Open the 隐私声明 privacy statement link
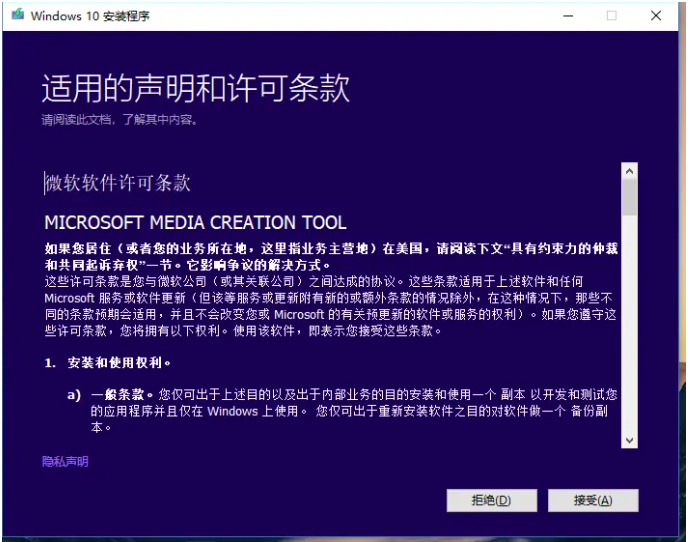The height and width of the screenshot is (542, 690). 65,461
